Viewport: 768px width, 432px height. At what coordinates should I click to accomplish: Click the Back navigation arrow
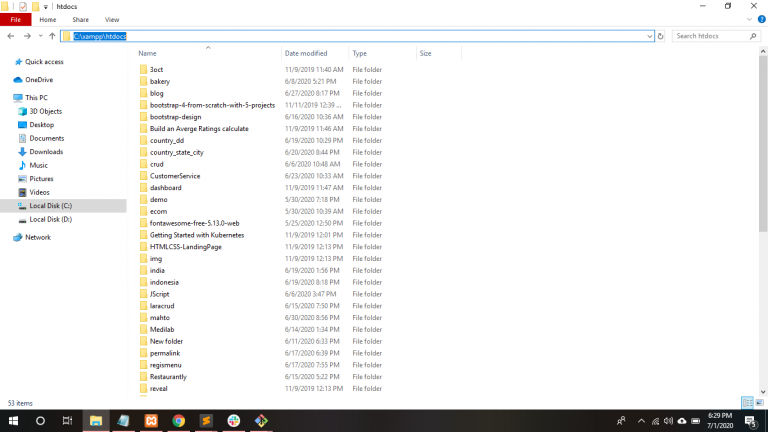[x=10, y=36]
